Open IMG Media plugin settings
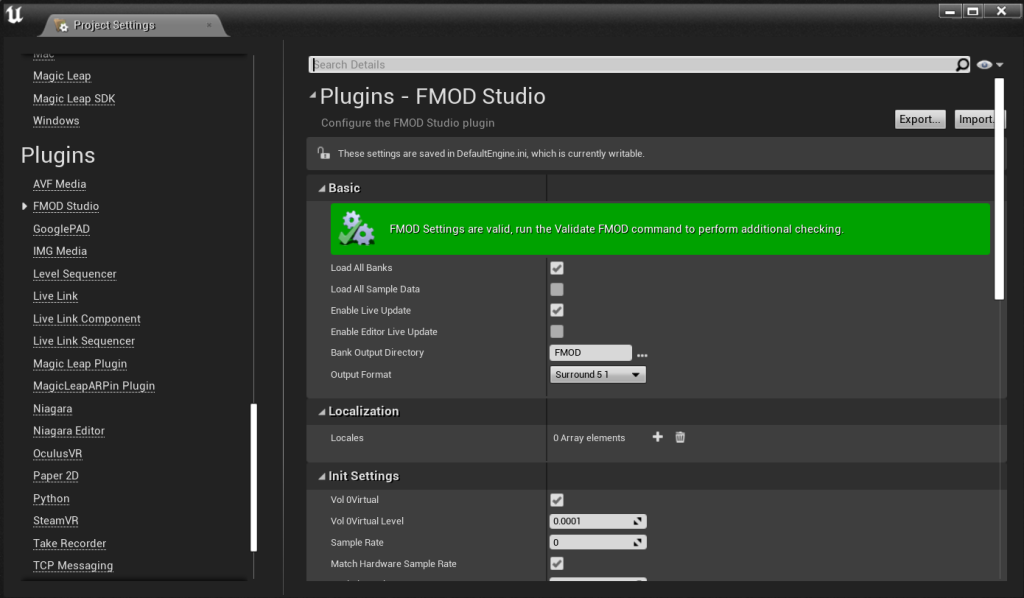The width and height of the screenshot is (1024, 598). click(x=59, y=251)
